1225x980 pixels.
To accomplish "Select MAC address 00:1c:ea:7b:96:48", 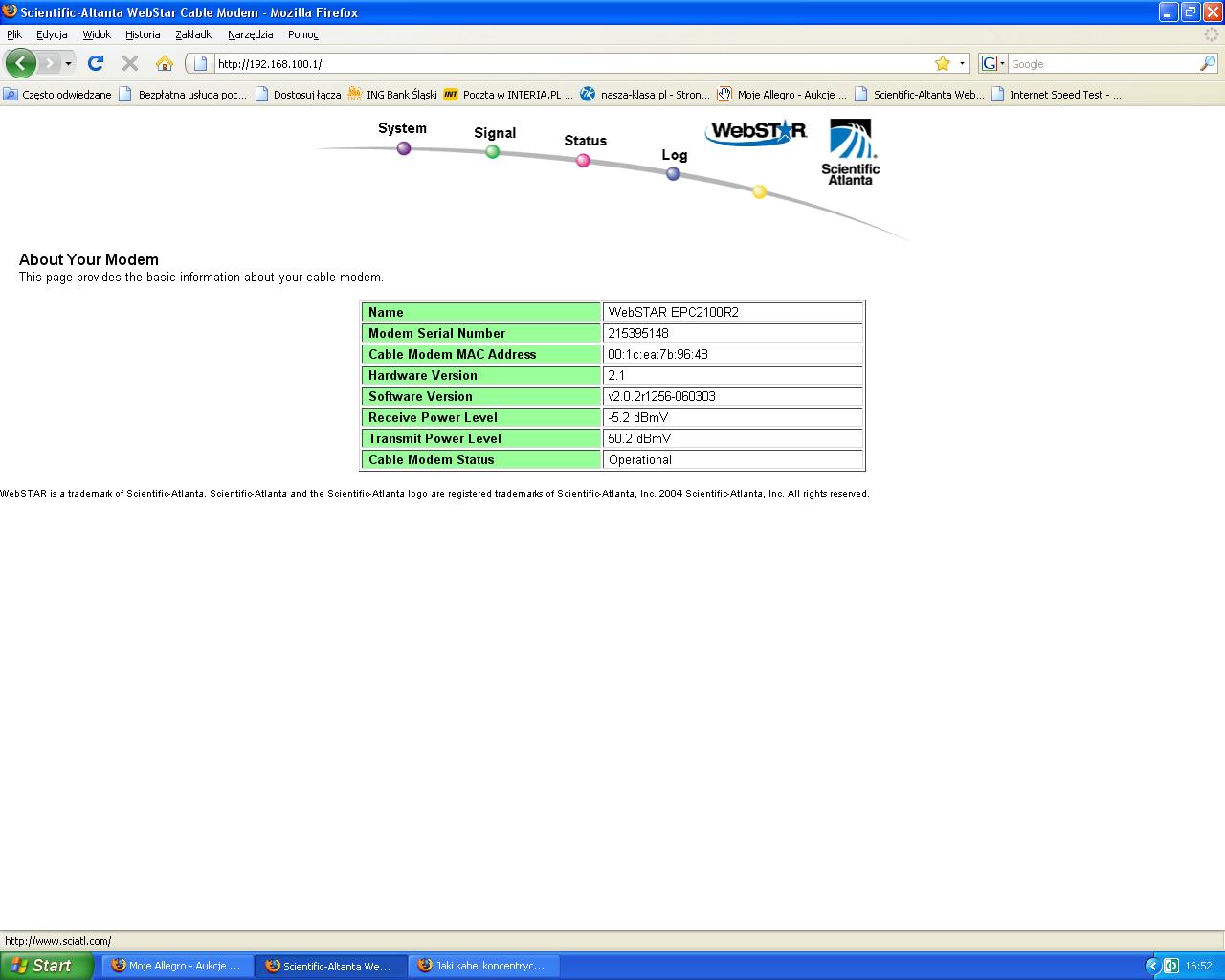I will pos(657,354).
